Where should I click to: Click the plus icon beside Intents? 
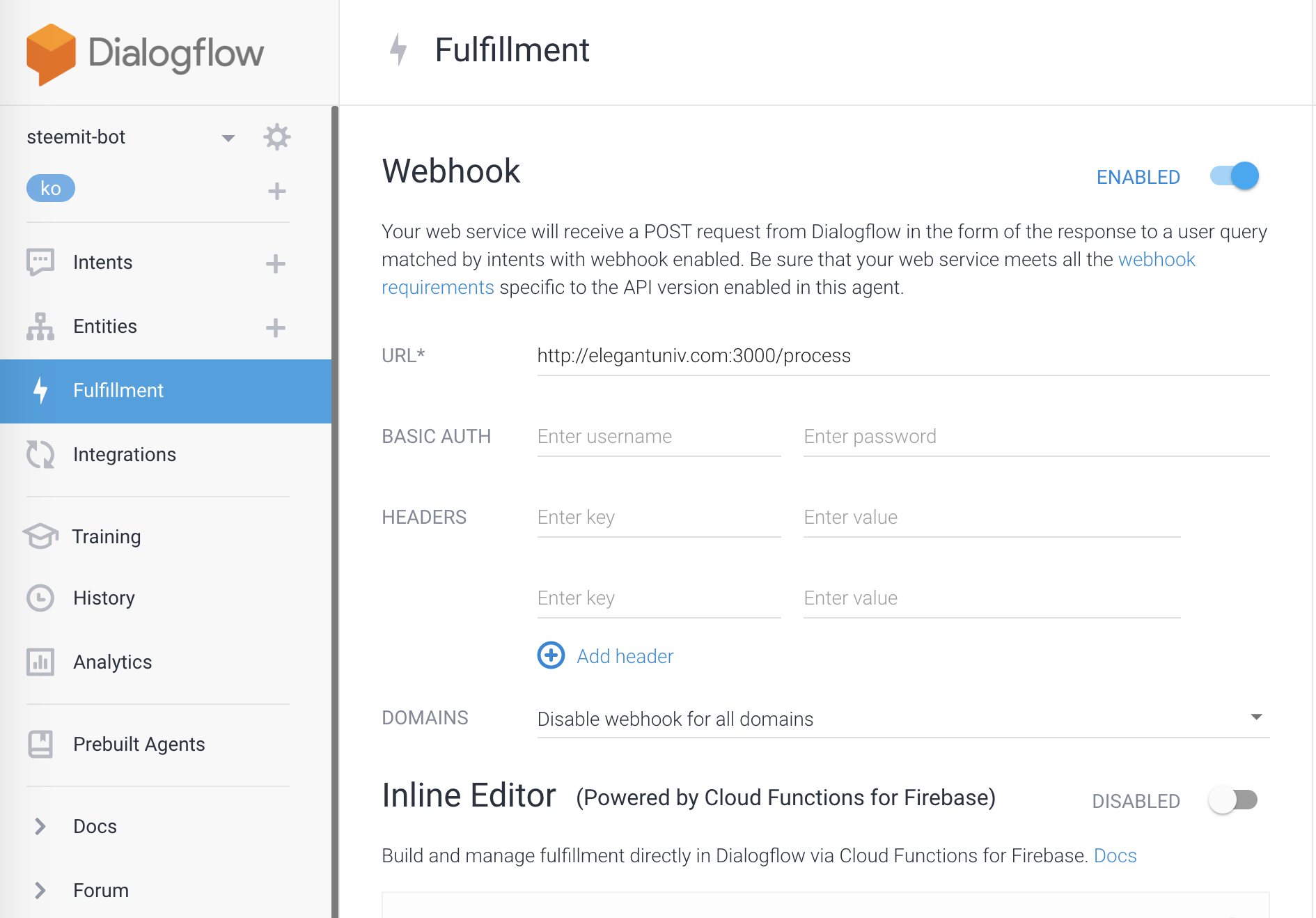(276, 263)
